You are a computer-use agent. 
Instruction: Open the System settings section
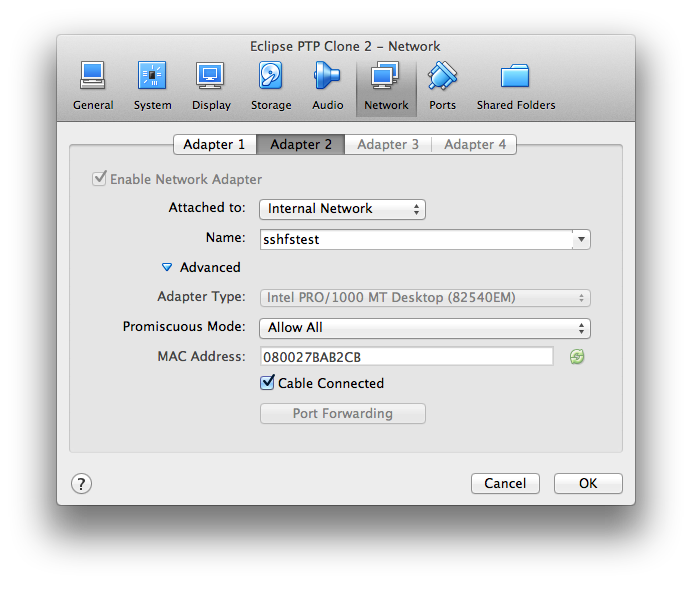tap(152, 85)
